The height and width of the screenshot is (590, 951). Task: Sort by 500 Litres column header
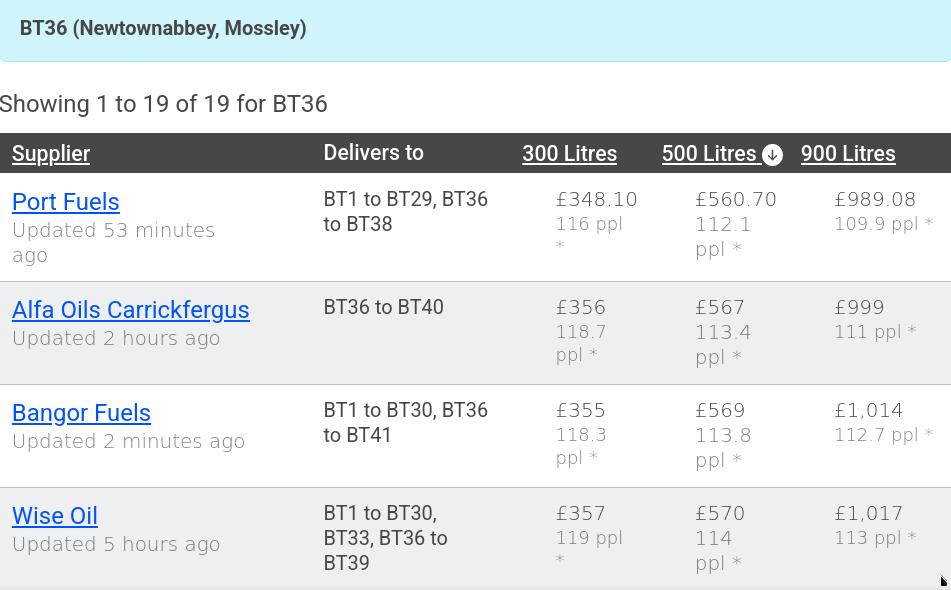tap(708, 154)
